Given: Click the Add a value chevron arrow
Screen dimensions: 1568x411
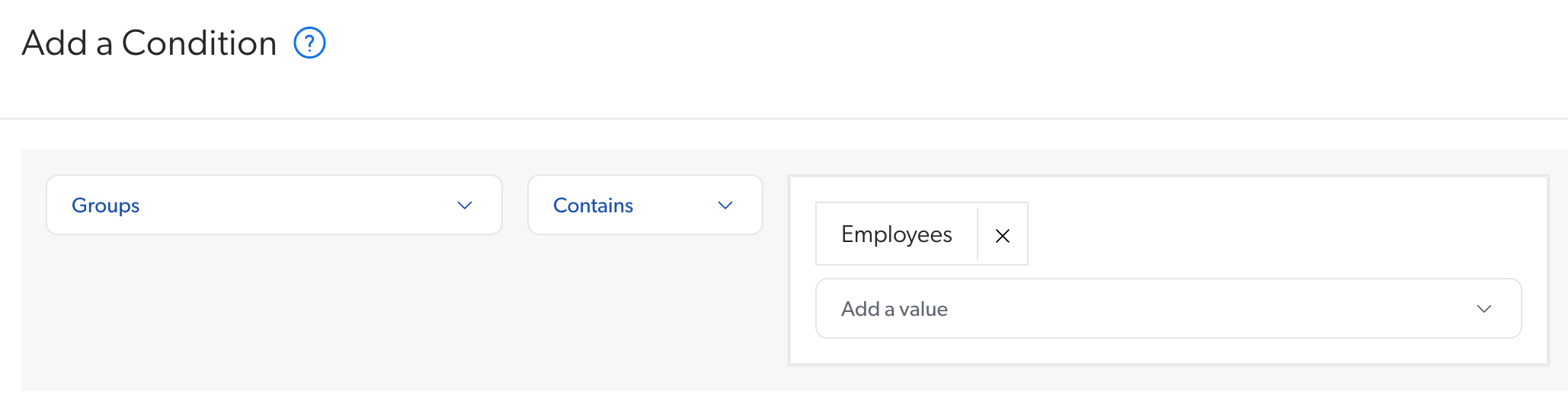Looking at the screenshot, I should [1483, 309].
